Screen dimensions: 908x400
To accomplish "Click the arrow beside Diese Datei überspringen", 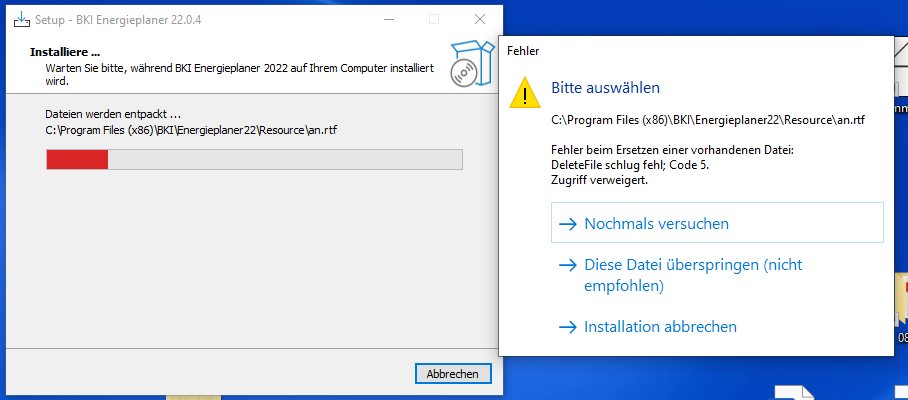I will click(x=568, y=266).
